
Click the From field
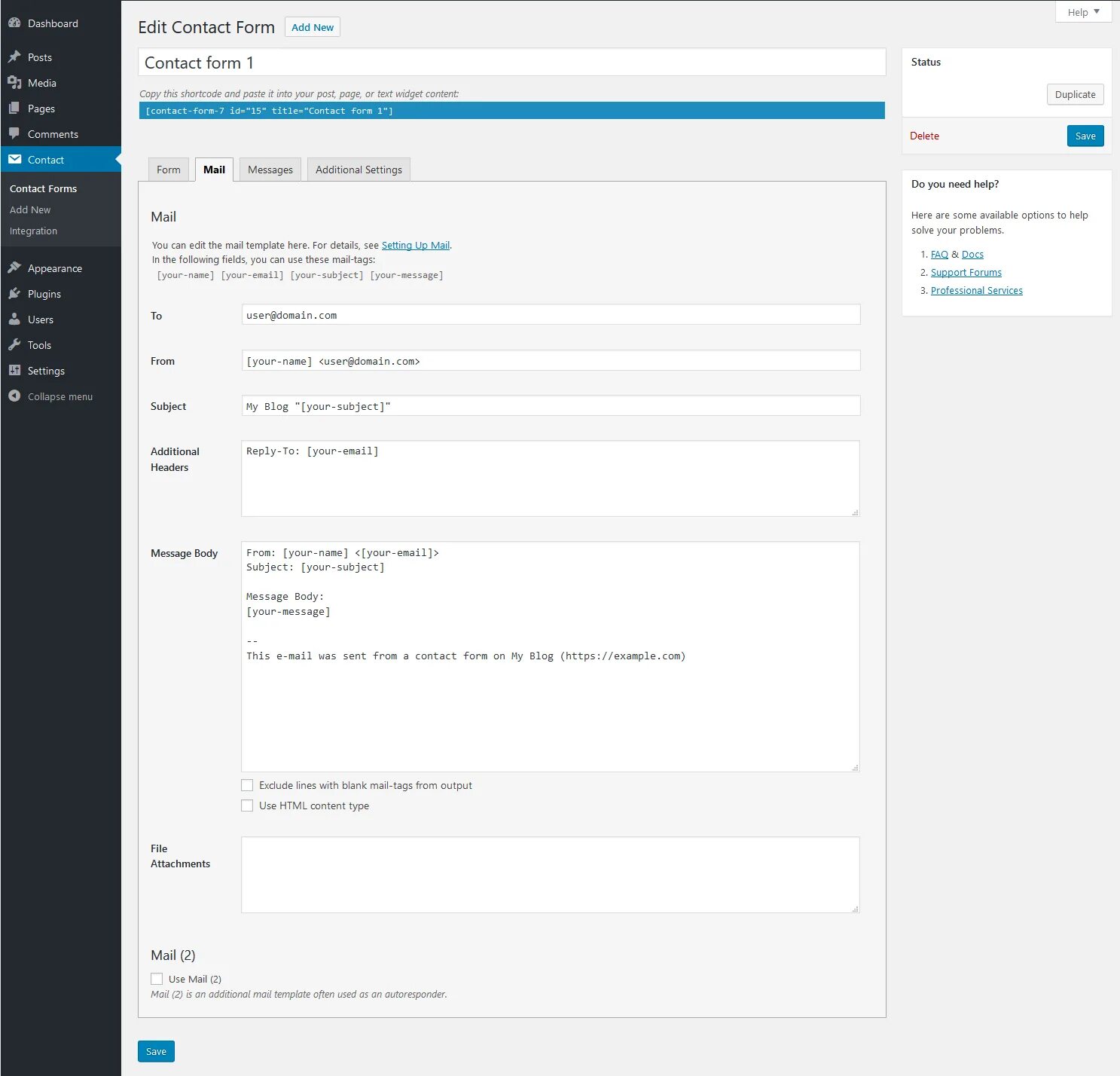click(551, 361)
